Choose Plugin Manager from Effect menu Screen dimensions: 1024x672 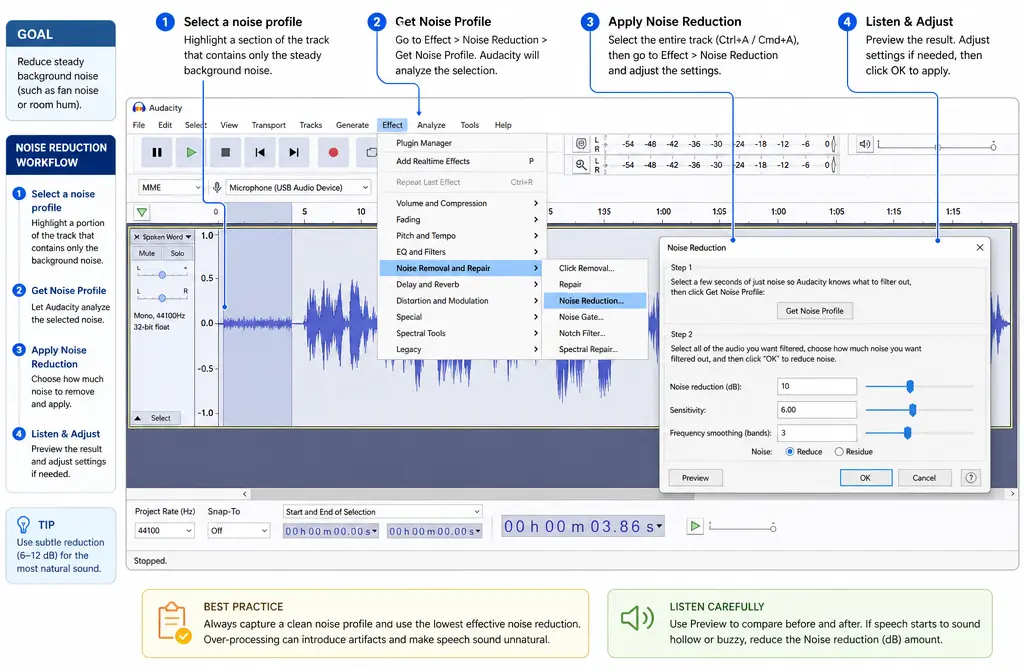pyautogui.click(x=462, y=143)
